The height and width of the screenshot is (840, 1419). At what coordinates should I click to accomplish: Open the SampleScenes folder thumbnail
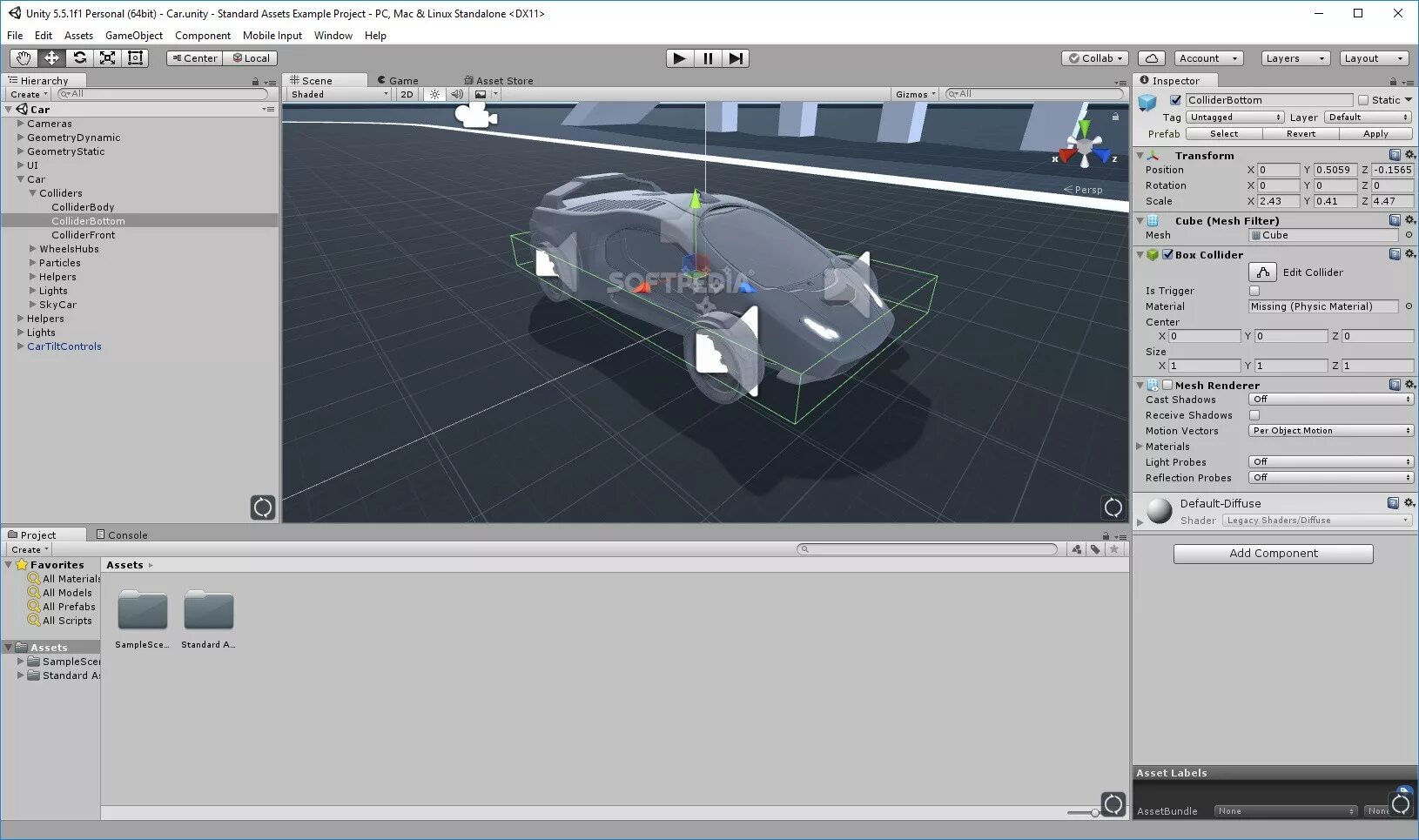[143, 610]
